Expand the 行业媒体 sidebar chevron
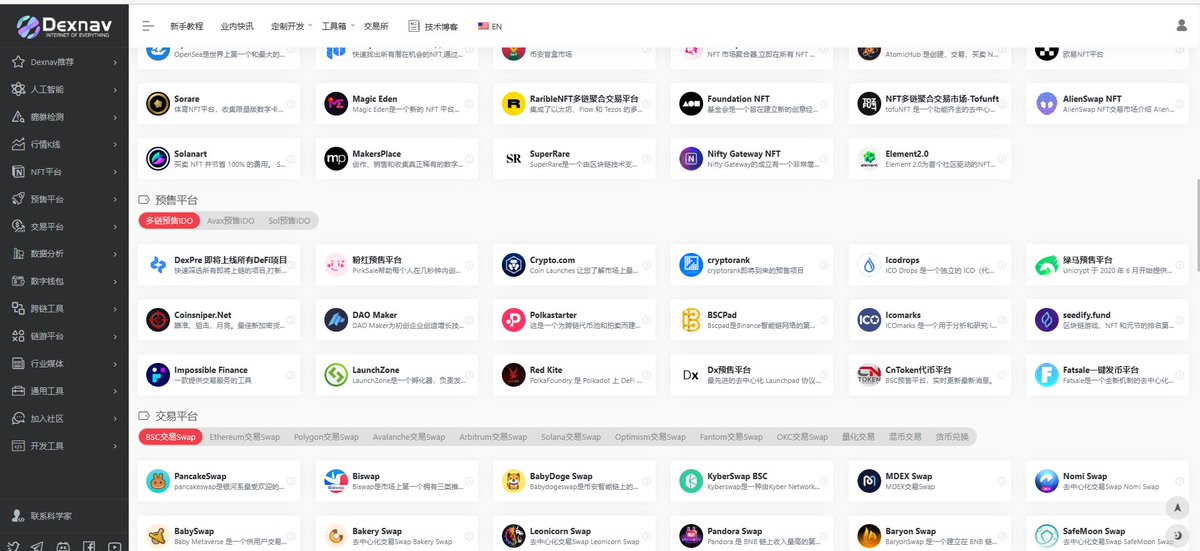The height and width of the screenshot is (551, 1200). [116, 363]
